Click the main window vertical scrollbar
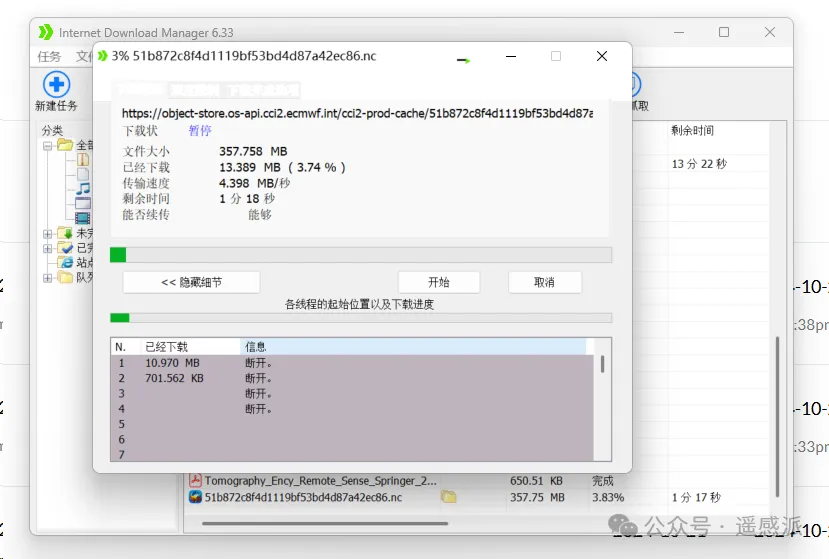829x559 pixels. tap(777, 417)
